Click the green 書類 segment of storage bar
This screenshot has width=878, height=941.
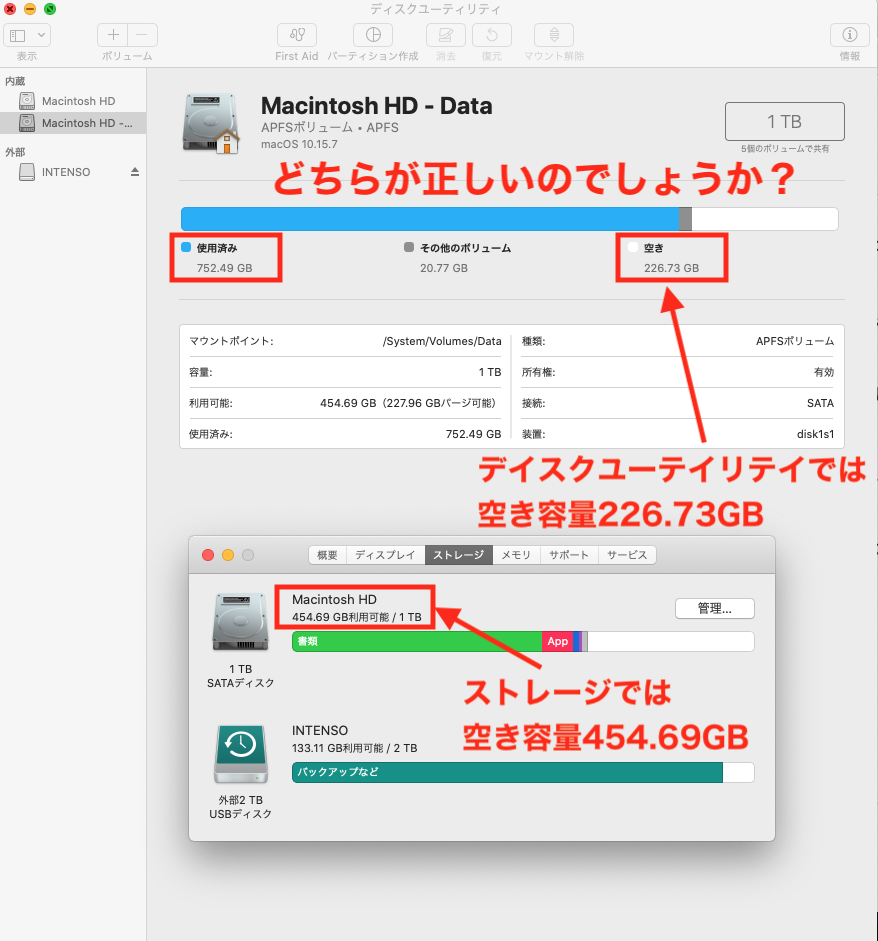tap(417, 642)
